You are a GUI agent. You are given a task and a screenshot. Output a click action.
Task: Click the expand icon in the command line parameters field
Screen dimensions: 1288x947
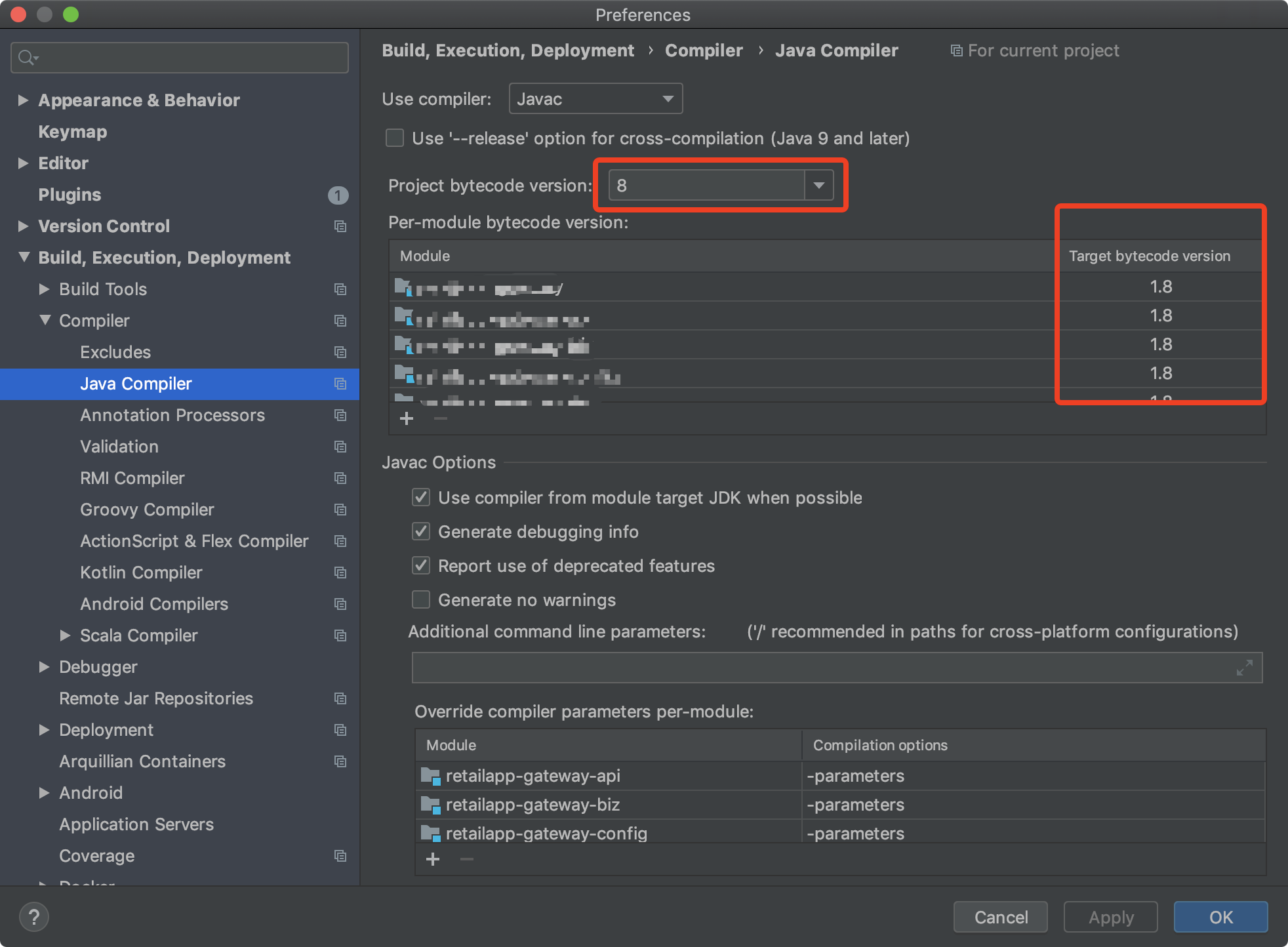[1244, 668]
